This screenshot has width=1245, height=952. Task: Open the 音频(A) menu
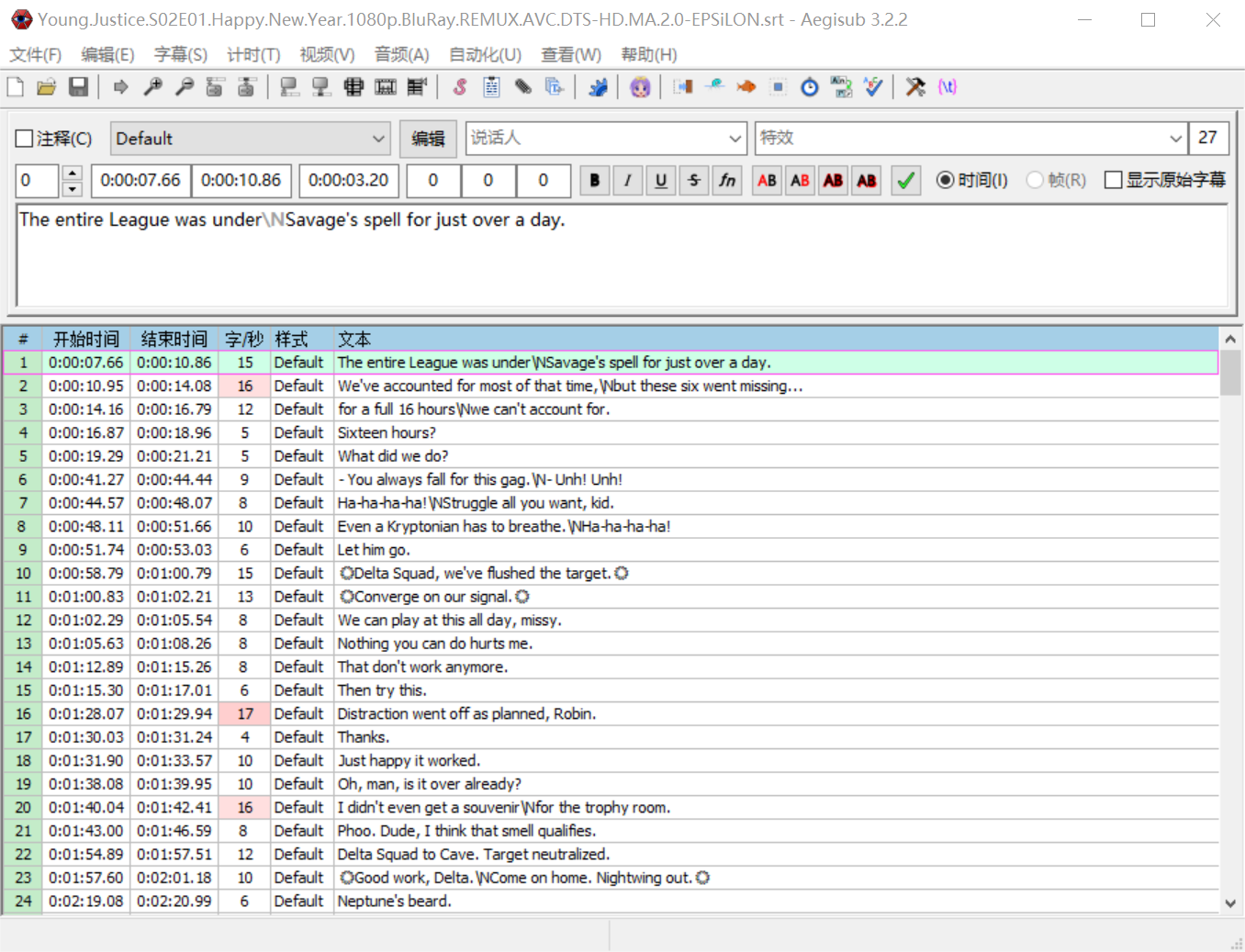401,55
